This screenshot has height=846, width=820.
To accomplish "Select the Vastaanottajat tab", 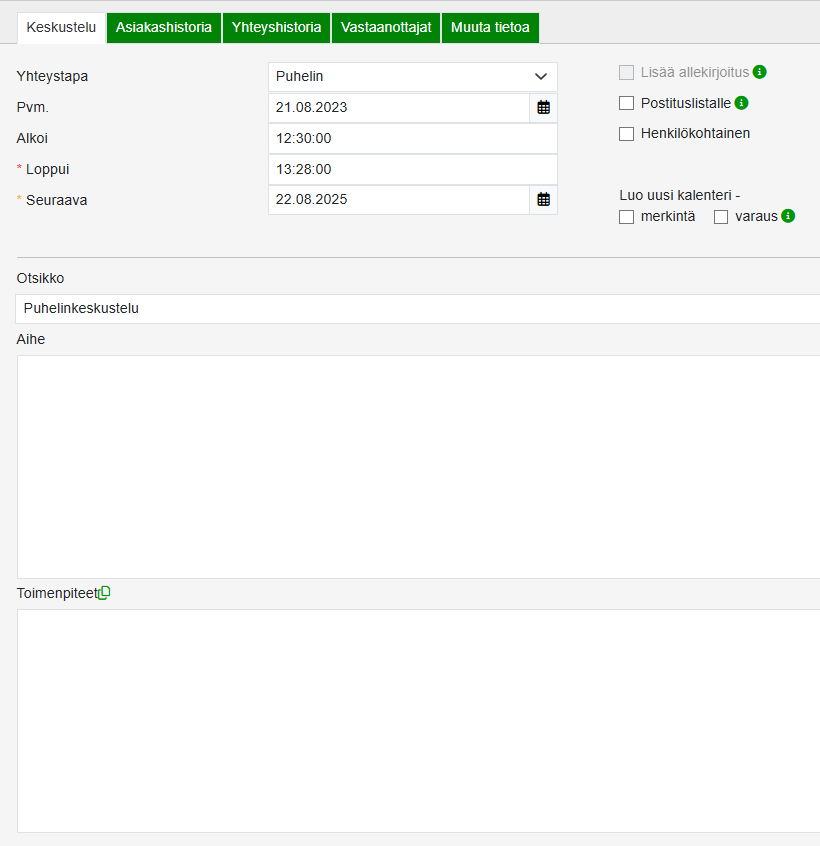I will click(x=386, y=28).
